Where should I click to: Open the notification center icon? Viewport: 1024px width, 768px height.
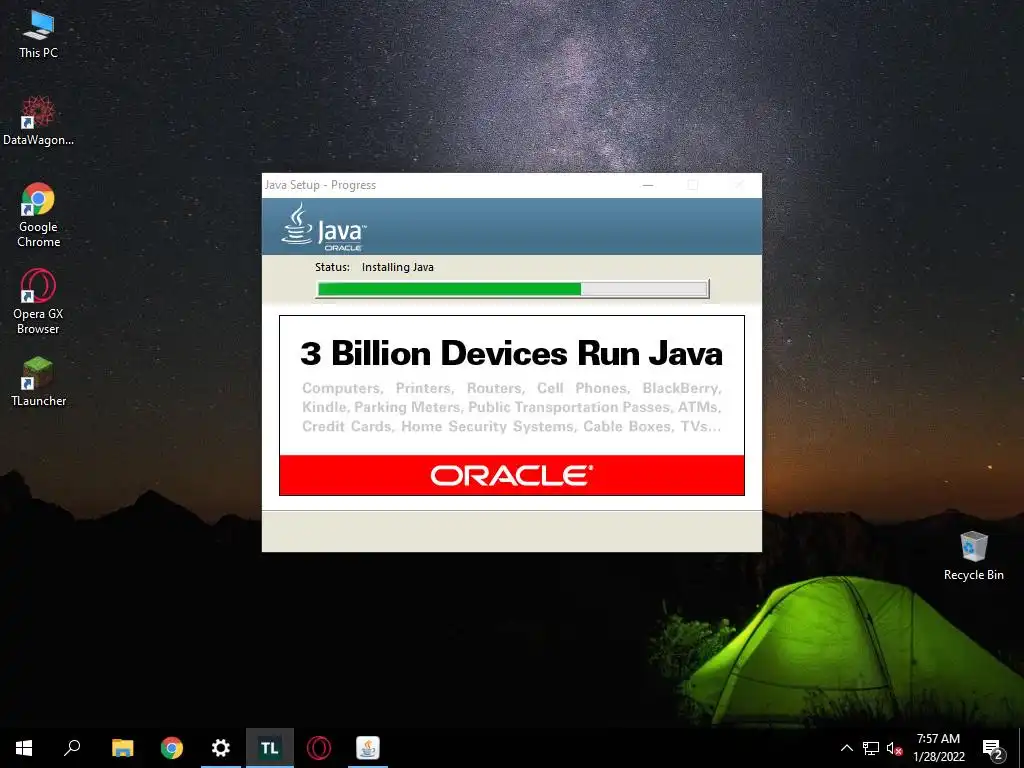pyautogui.click(x=993, y=749)
